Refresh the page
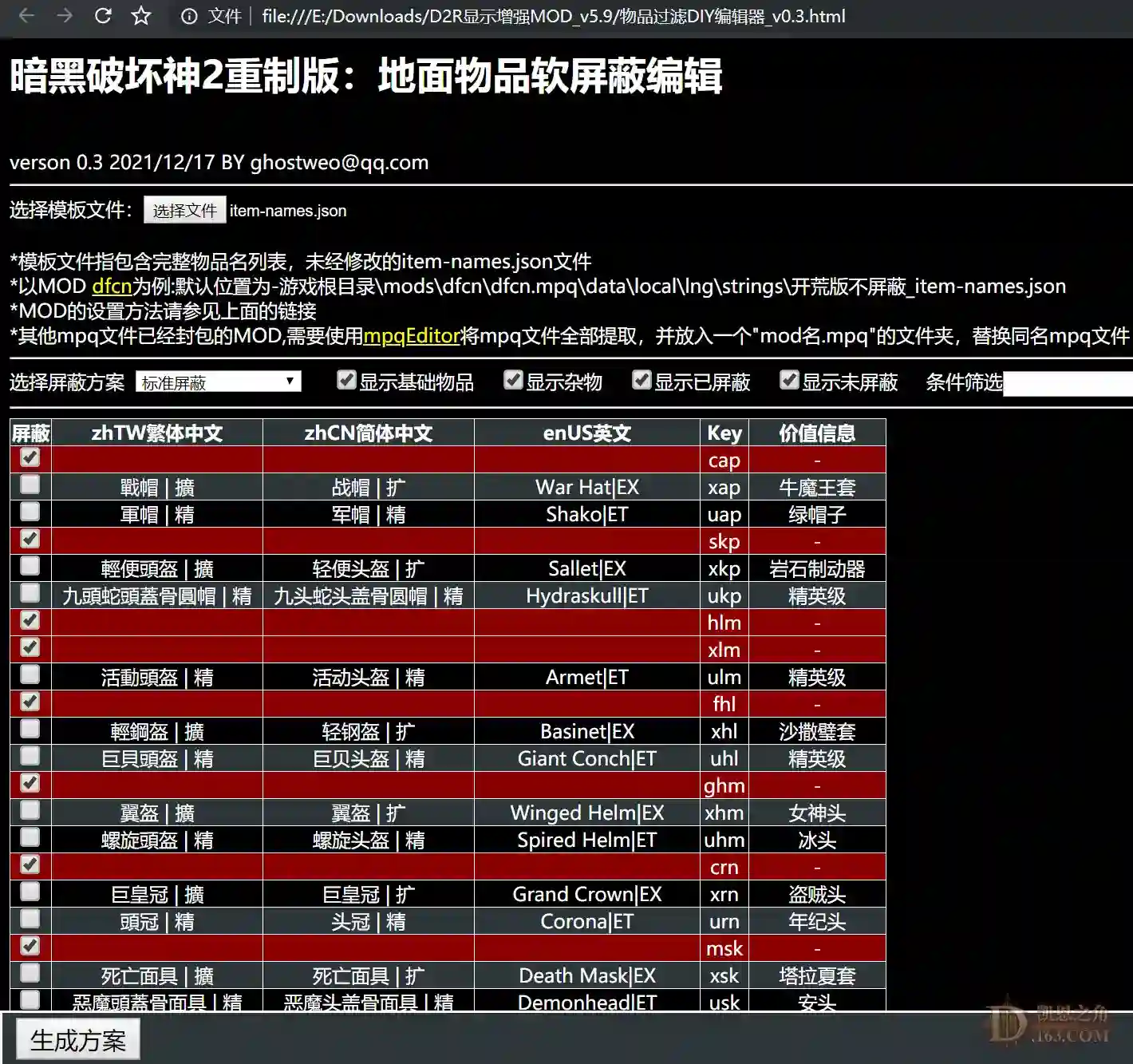 pos(102,16)
